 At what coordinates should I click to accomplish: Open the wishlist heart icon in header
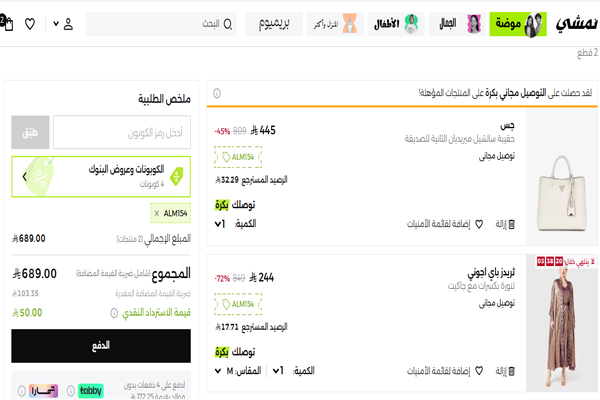tap(30, 24)
